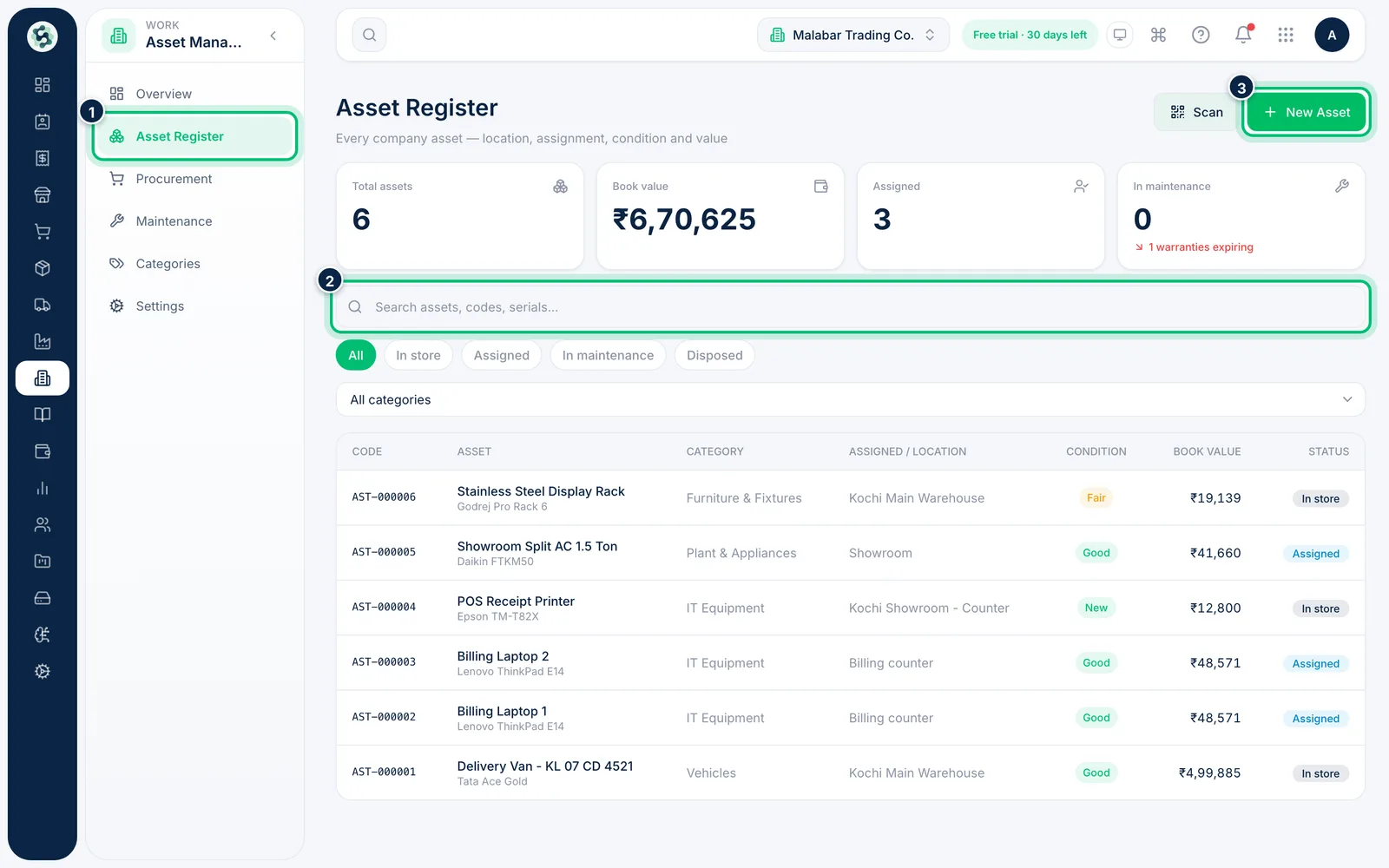Focus the Search assets, codes, serials field
The height and width of the screenshot is (868, 1389).
[851, 307]
